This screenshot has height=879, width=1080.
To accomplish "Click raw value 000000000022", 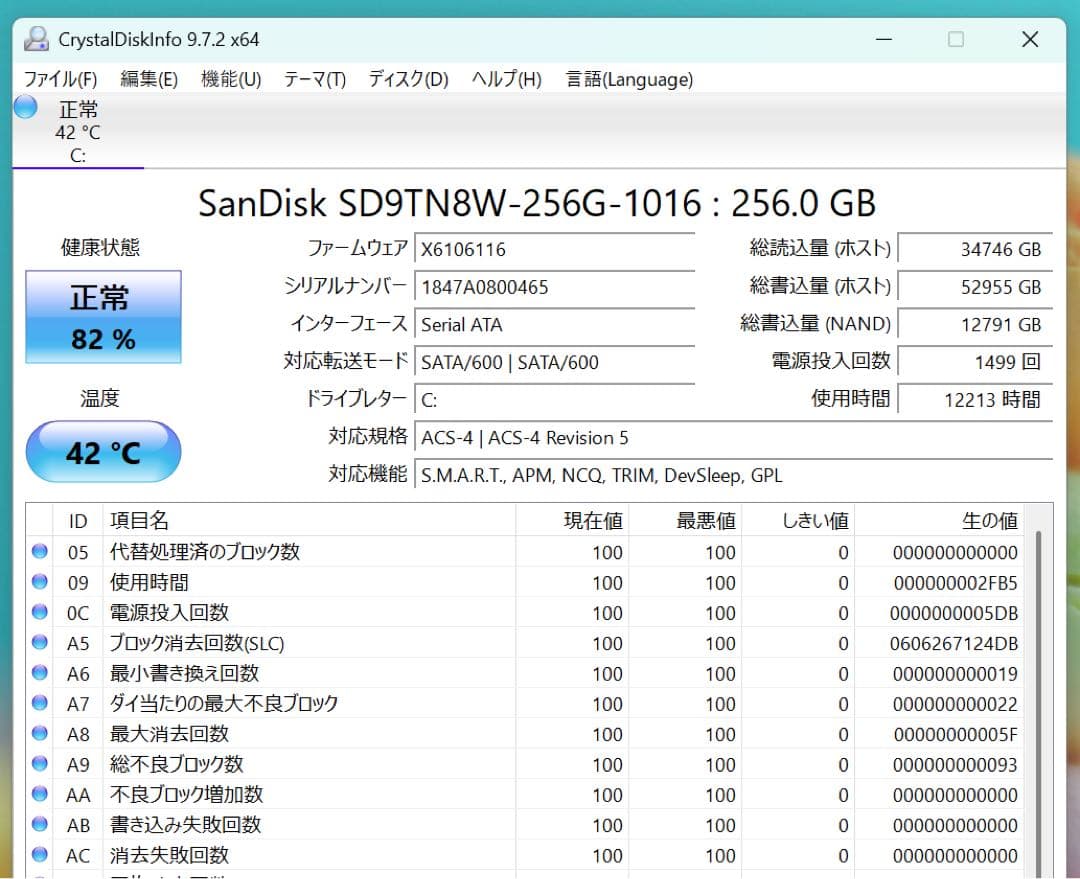I will coord(955,704).
